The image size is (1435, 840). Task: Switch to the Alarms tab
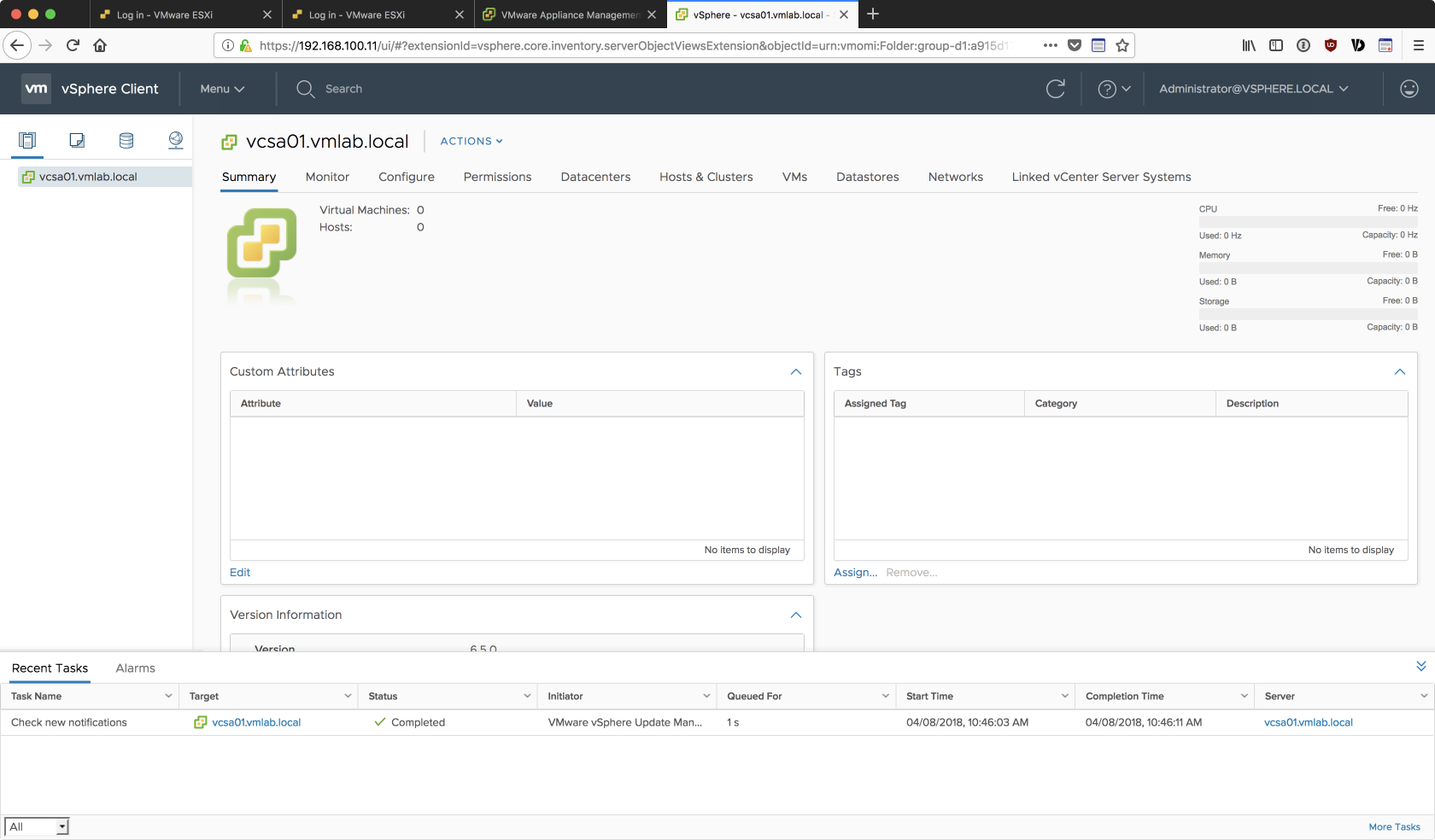point(135,668)
